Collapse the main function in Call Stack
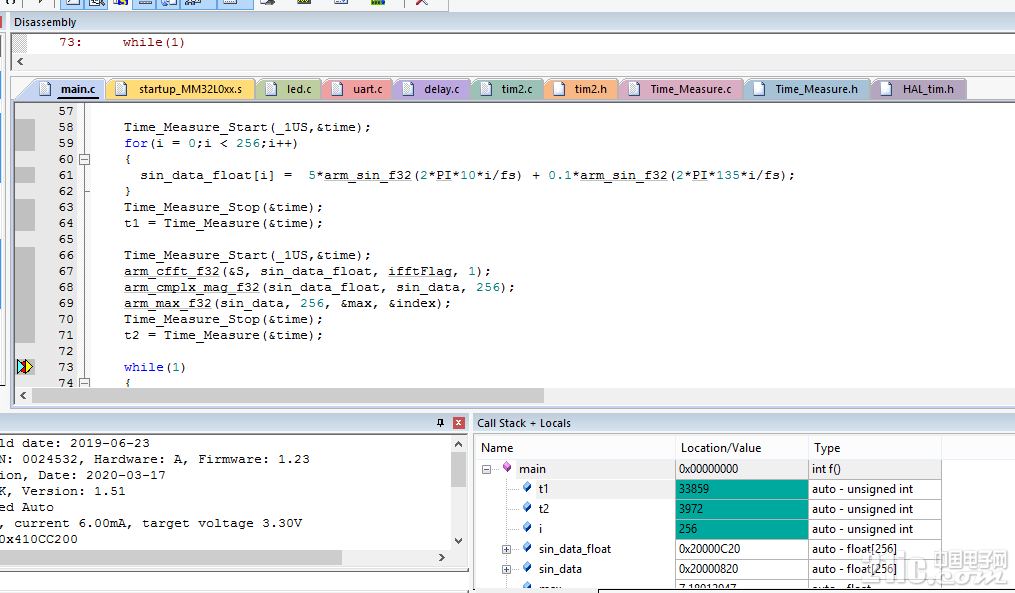This screenshot has height=593, width=1015. [x=486, y=469]
